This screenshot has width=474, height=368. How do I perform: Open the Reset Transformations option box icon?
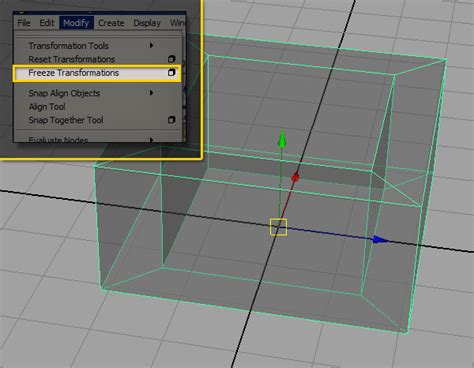tap(171, 59)
